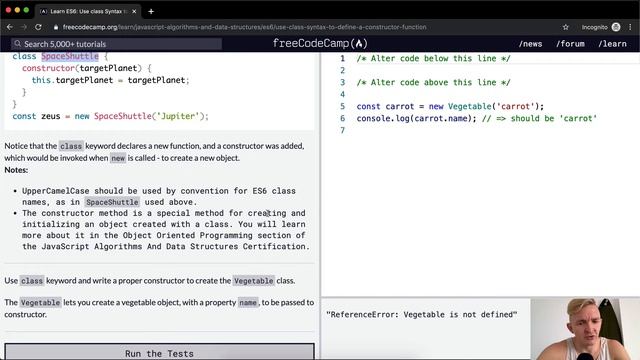Viewport: 640px width, 360px height.
Task: Click the 'name' inline code in the instructions
Action: coord(248,302)
